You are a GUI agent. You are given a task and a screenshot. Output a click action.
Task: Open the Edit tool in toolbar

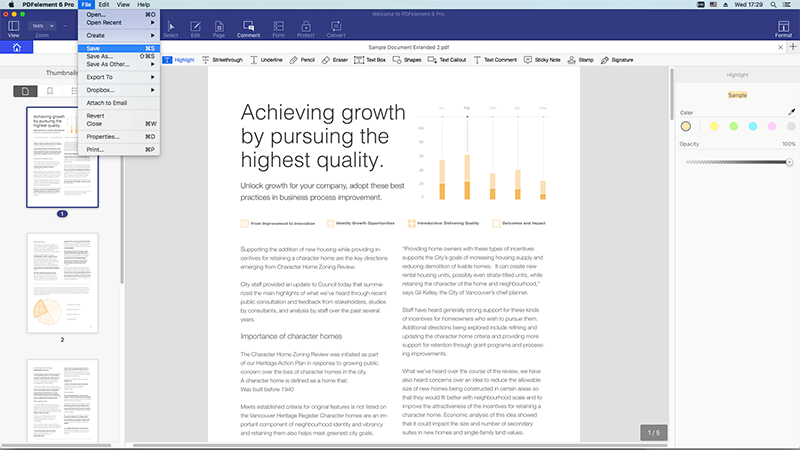(195, 29)
